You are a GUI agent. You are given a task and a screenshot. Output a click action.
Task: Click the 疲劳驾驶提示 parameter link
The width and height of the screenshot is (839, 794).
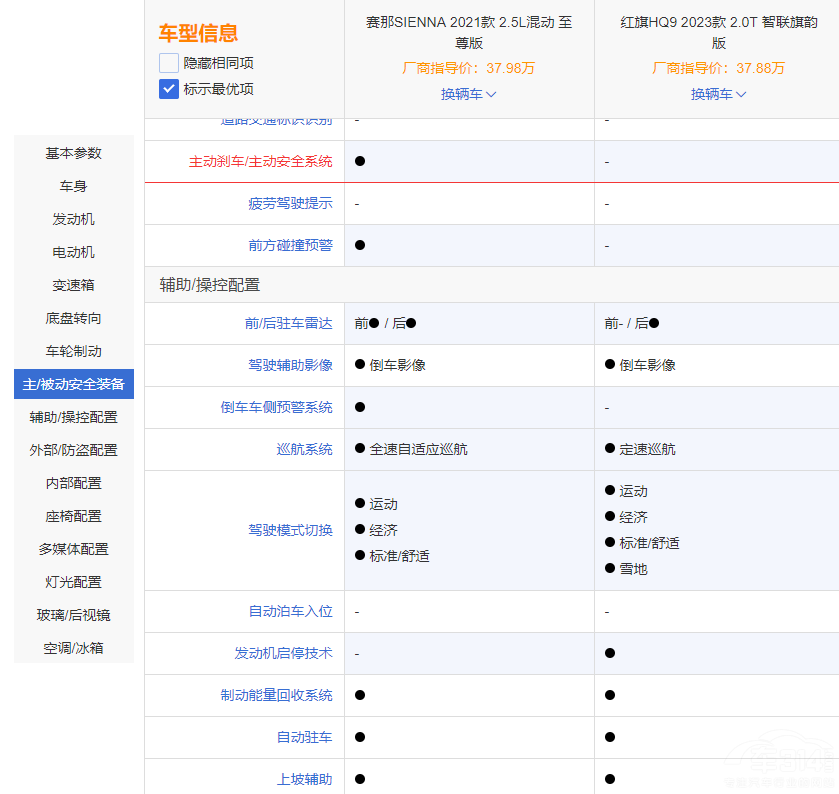(x=290, y=203)
